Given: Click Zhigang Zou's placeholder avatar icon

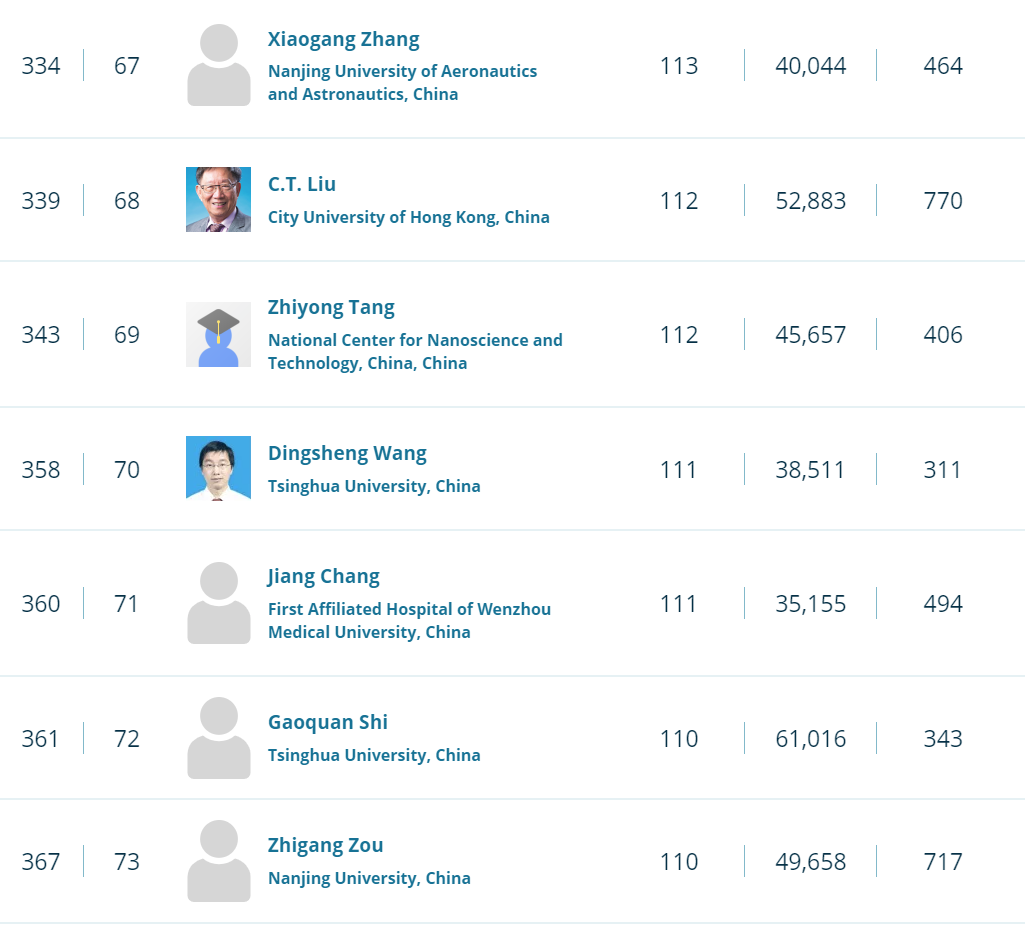Looking at the screenshot, I should coord(218,861).
